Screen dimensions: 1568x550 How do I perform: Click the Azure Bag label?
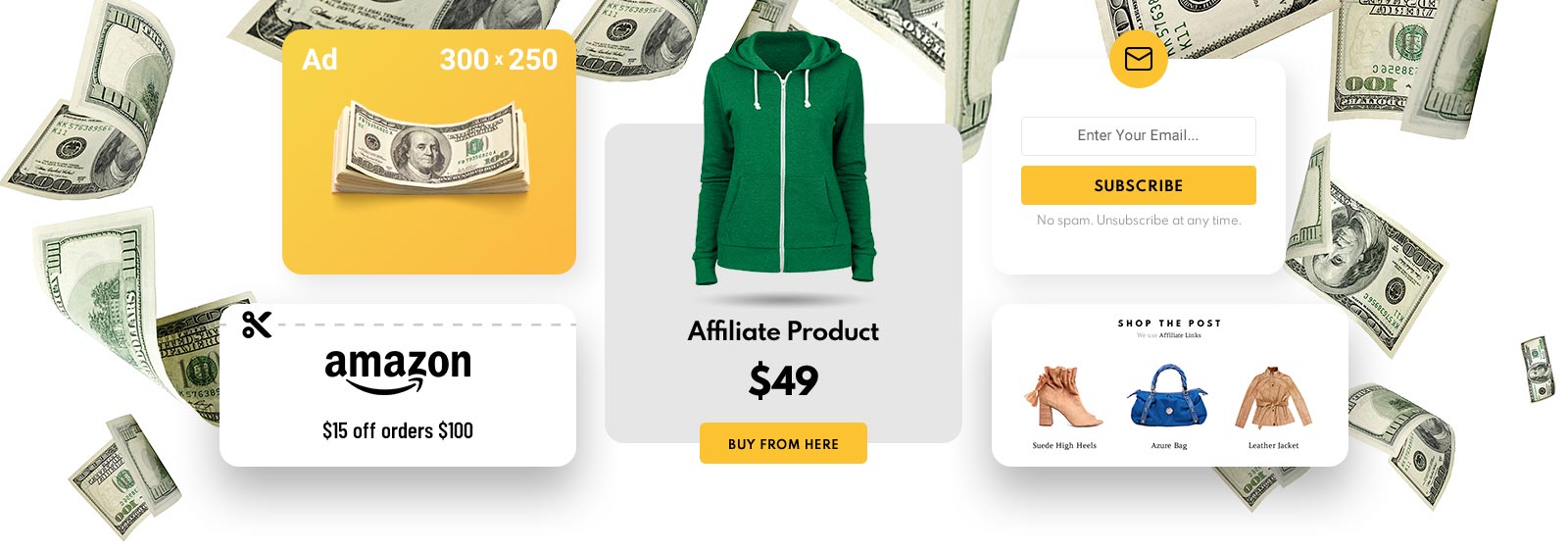coord(1168,445)
